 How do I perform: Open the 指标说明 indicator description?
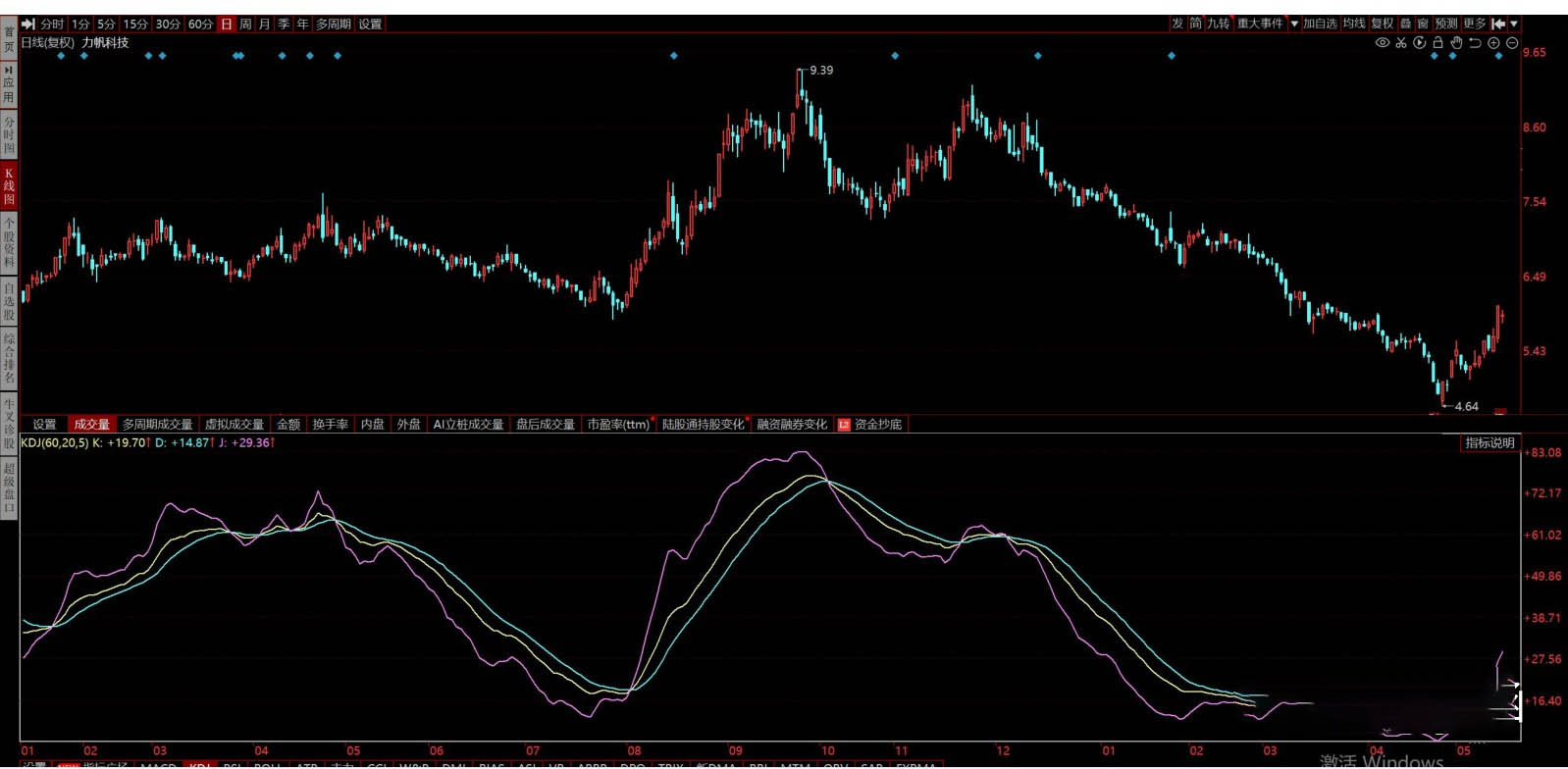pos(1490,443)
